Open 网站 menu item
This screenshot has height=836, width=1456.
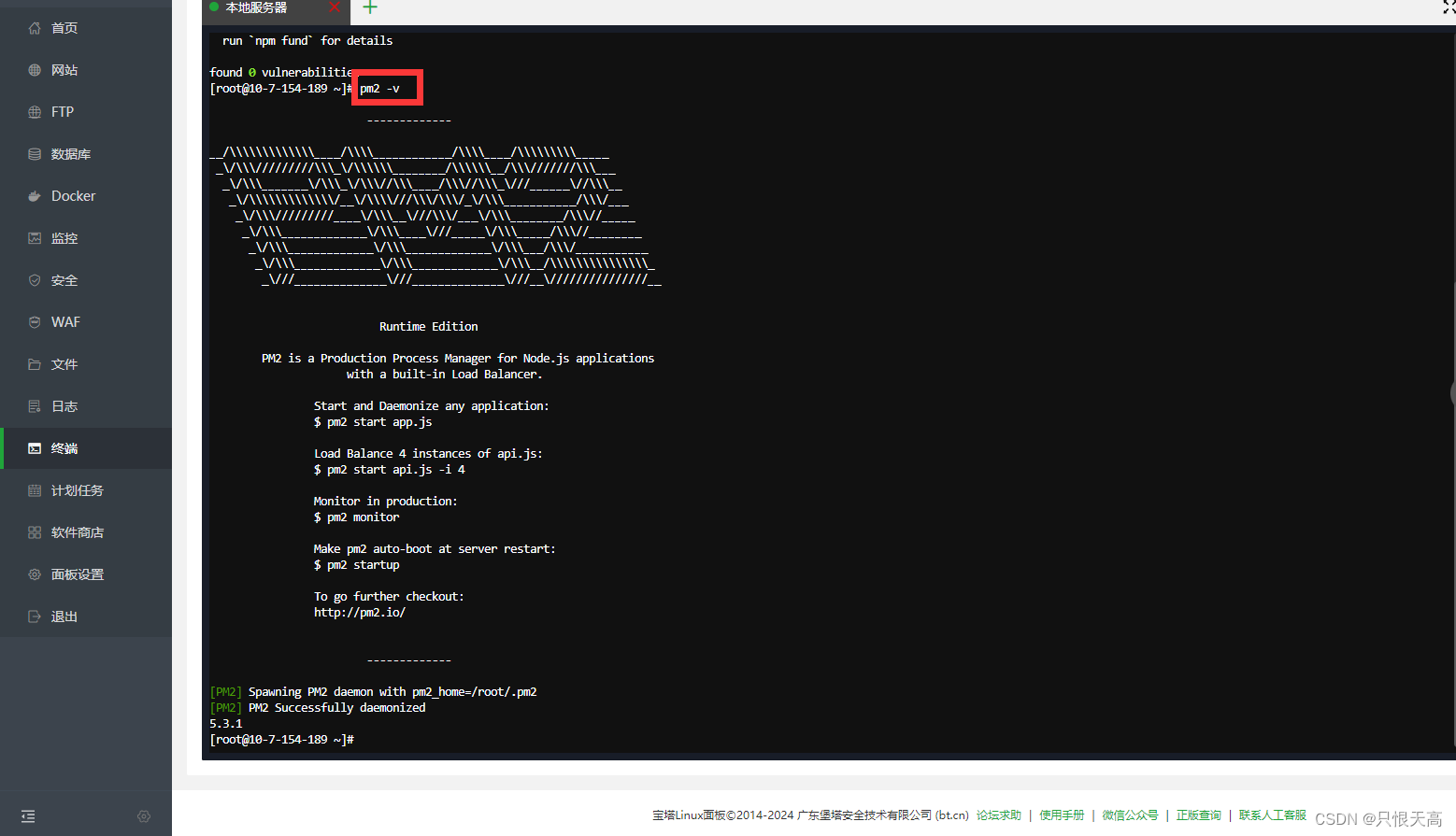(86, 70)
